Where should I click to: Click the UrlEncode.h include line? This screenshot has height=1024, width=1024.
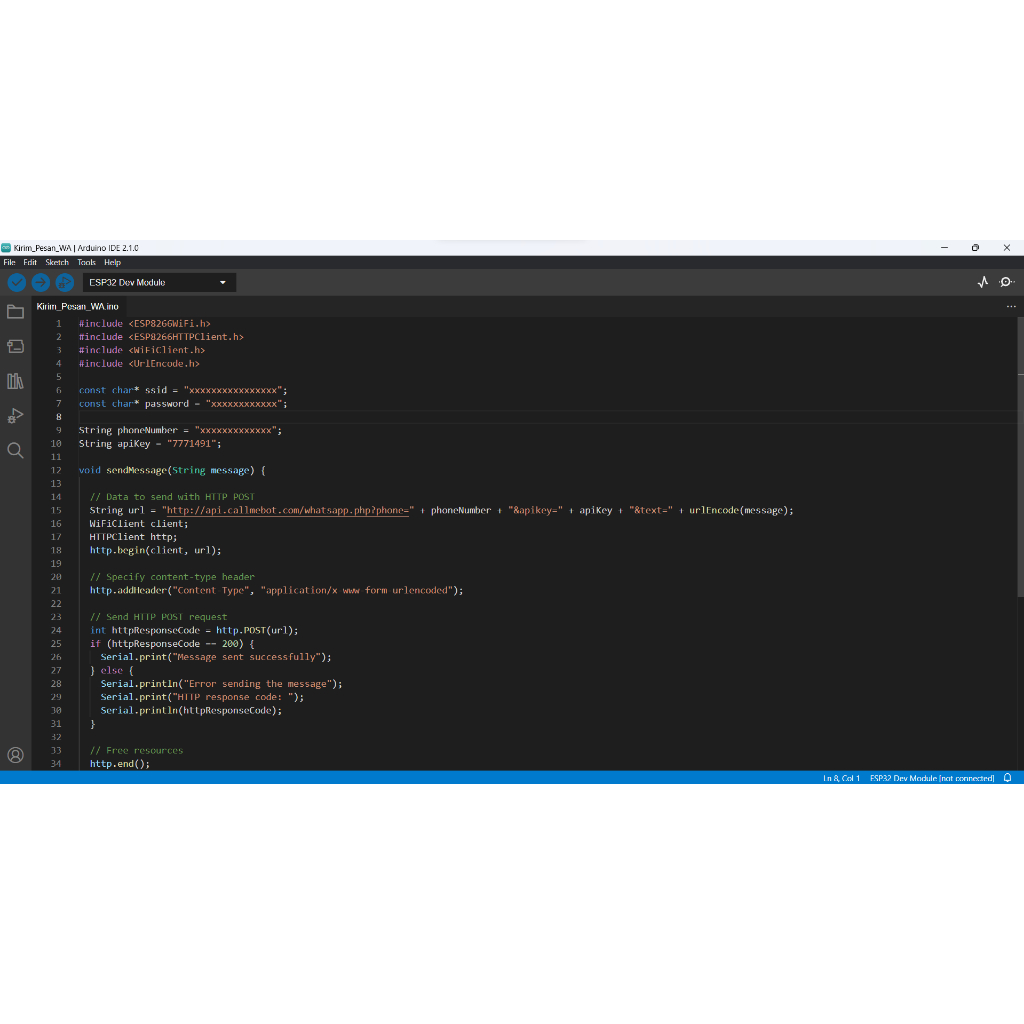pyautogui.click(x=139, y=364)
